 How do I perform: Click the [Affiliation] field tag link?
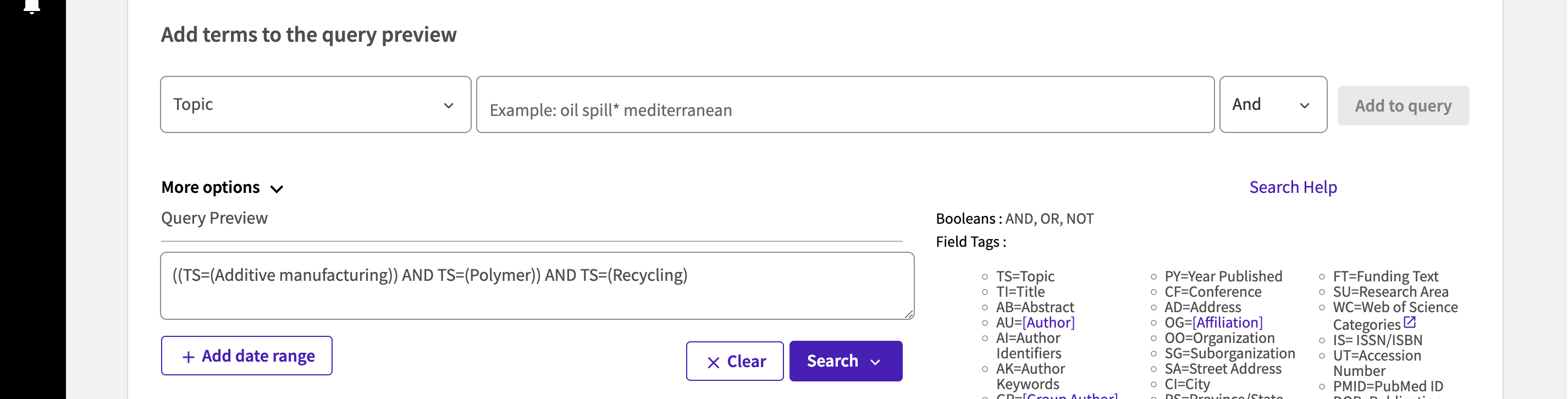tap(1227, 323)
